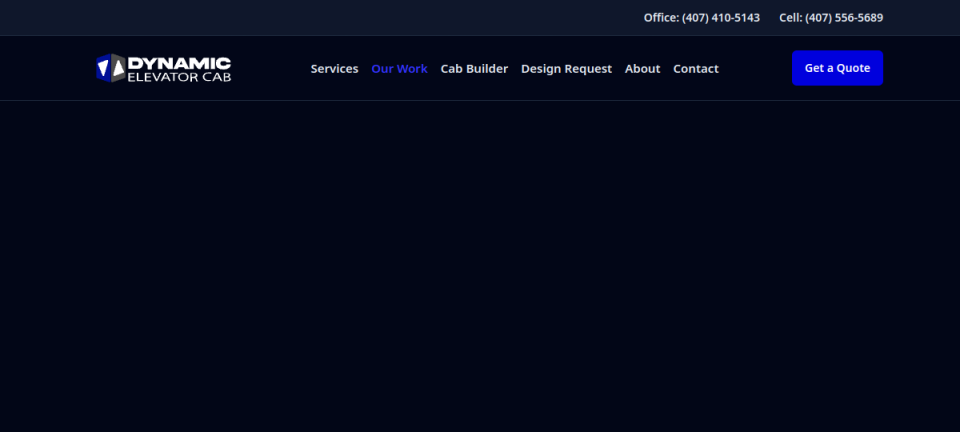Call the Office number (407) 410-5143
Viewport: 960px width, 432px height.
702,18
